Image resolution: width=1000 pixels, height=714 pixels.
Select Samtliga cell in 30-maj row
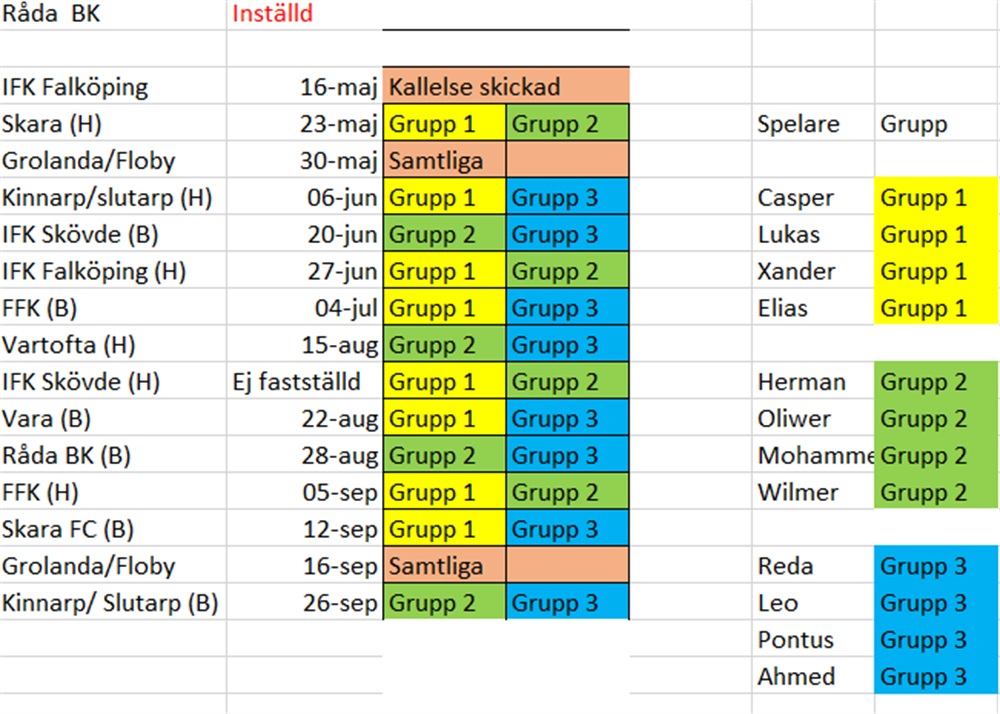pyautogui.click(x=445, y=160)
